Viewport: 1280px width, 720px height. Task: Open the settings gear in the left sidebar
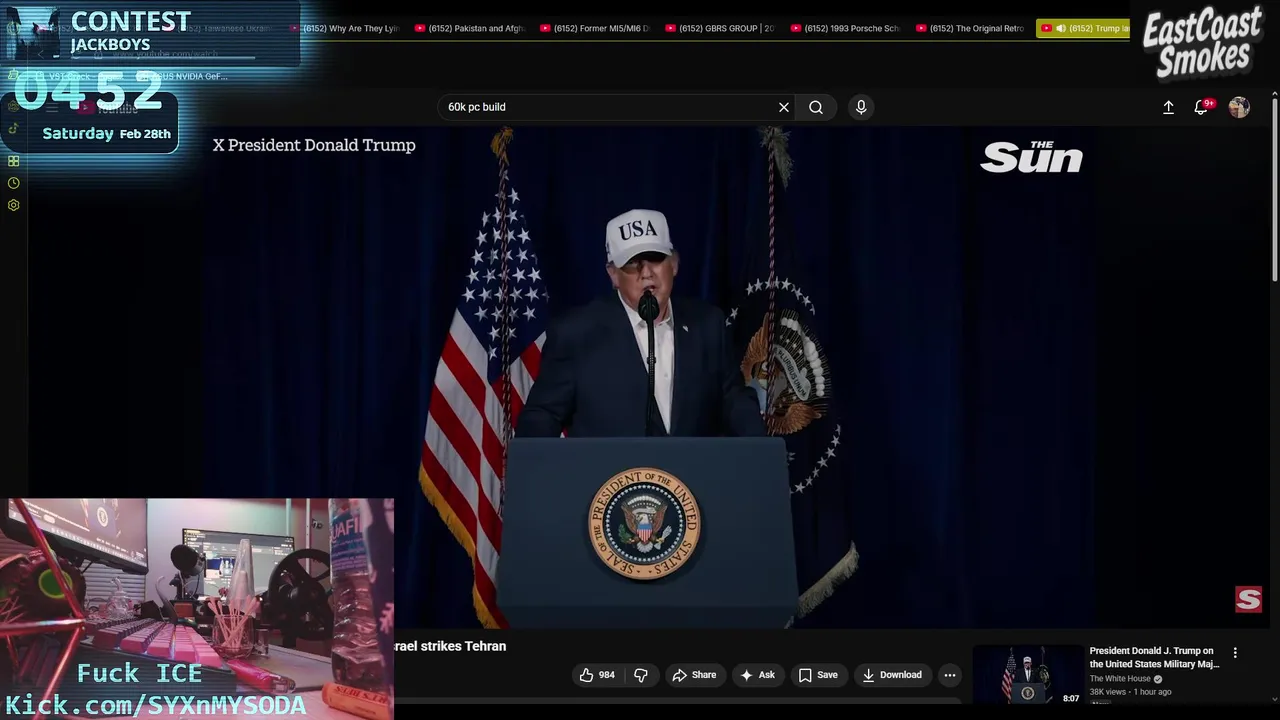14,205
